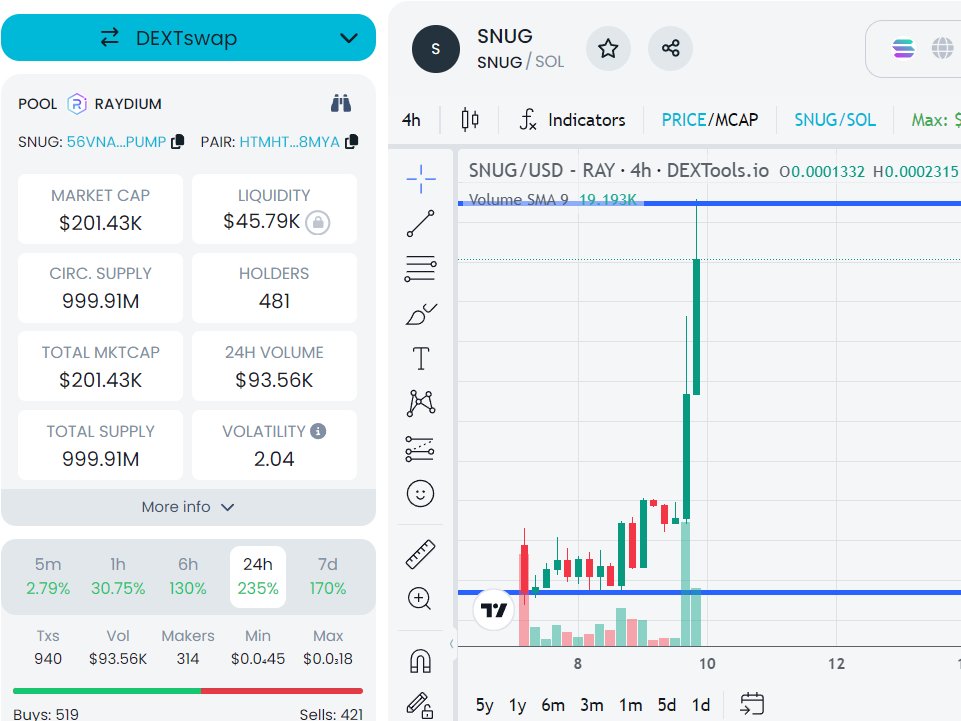Set chart range to 5y
Image resolution: width=961 pixels, height=721 pixels.
tap(484, 705)
